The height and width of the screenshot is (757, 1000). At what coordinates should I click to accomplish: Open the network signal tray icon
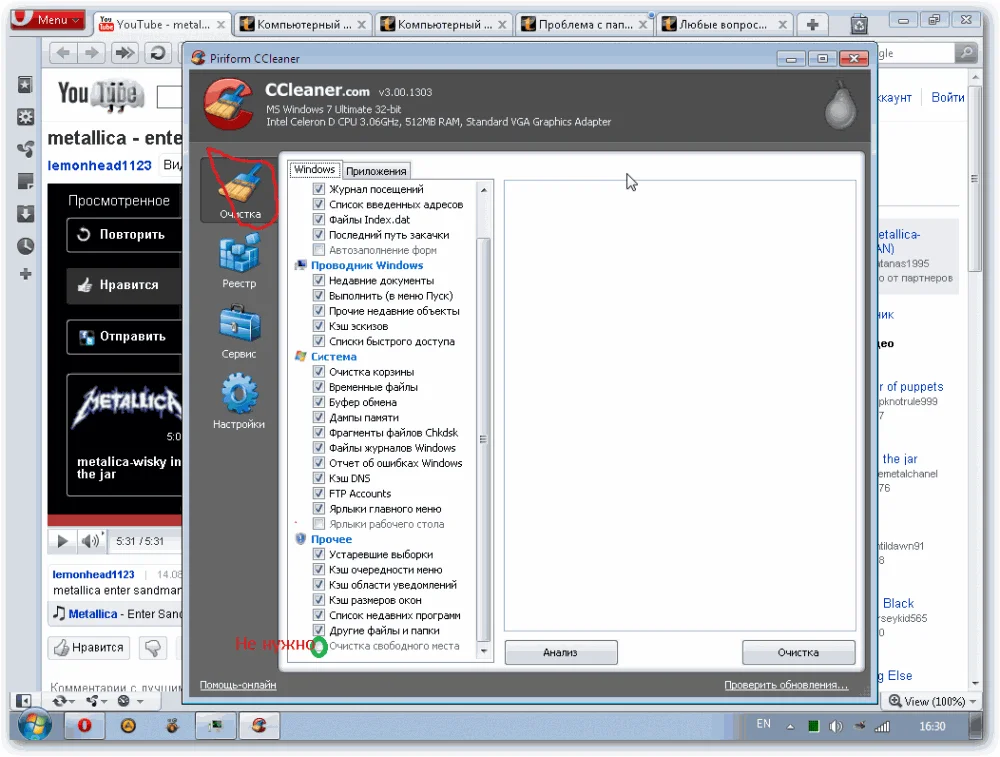(882, 726)
